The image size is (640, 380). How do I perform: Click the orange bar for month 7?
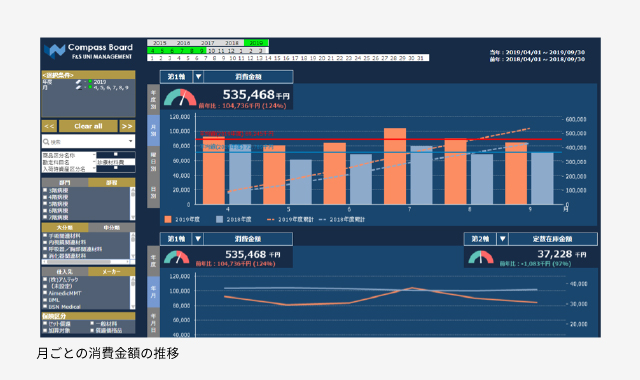coord(395,166)
